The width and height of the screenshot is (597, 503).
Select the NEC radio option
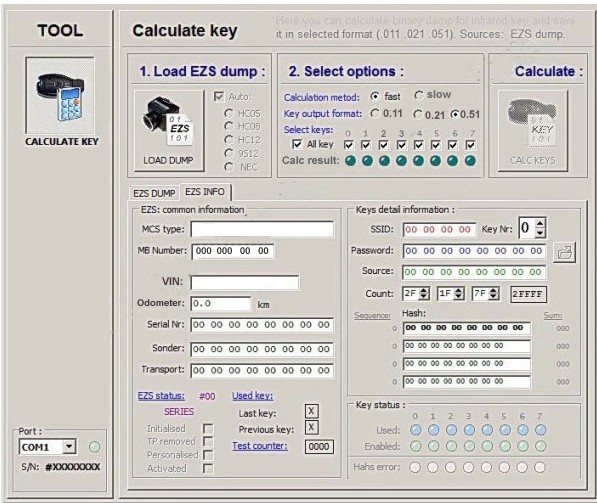coord(228,167)
